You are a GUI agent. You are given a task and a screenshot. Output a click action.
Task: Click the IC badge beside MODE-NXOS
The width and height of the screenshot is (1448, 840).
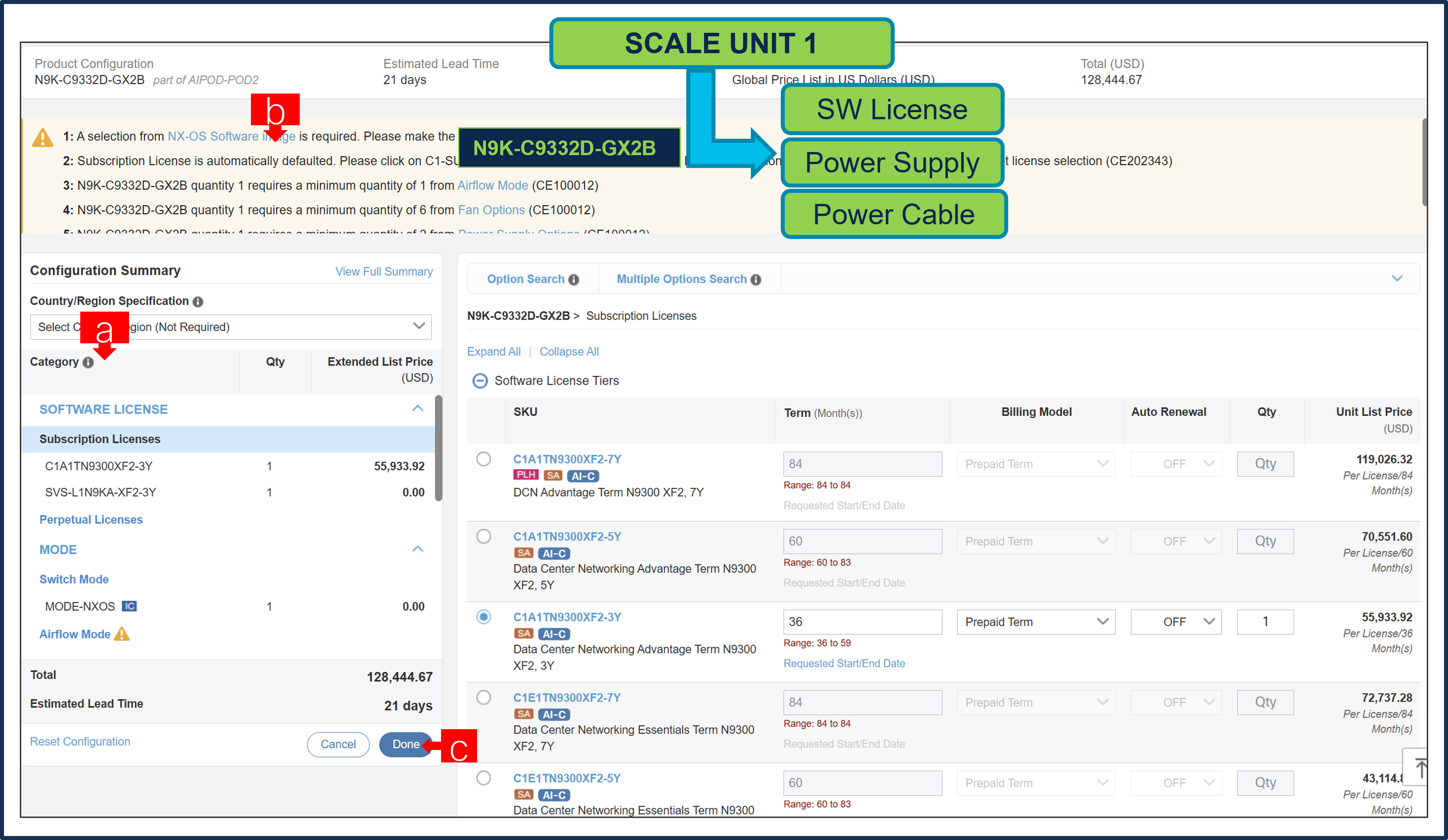130,606
